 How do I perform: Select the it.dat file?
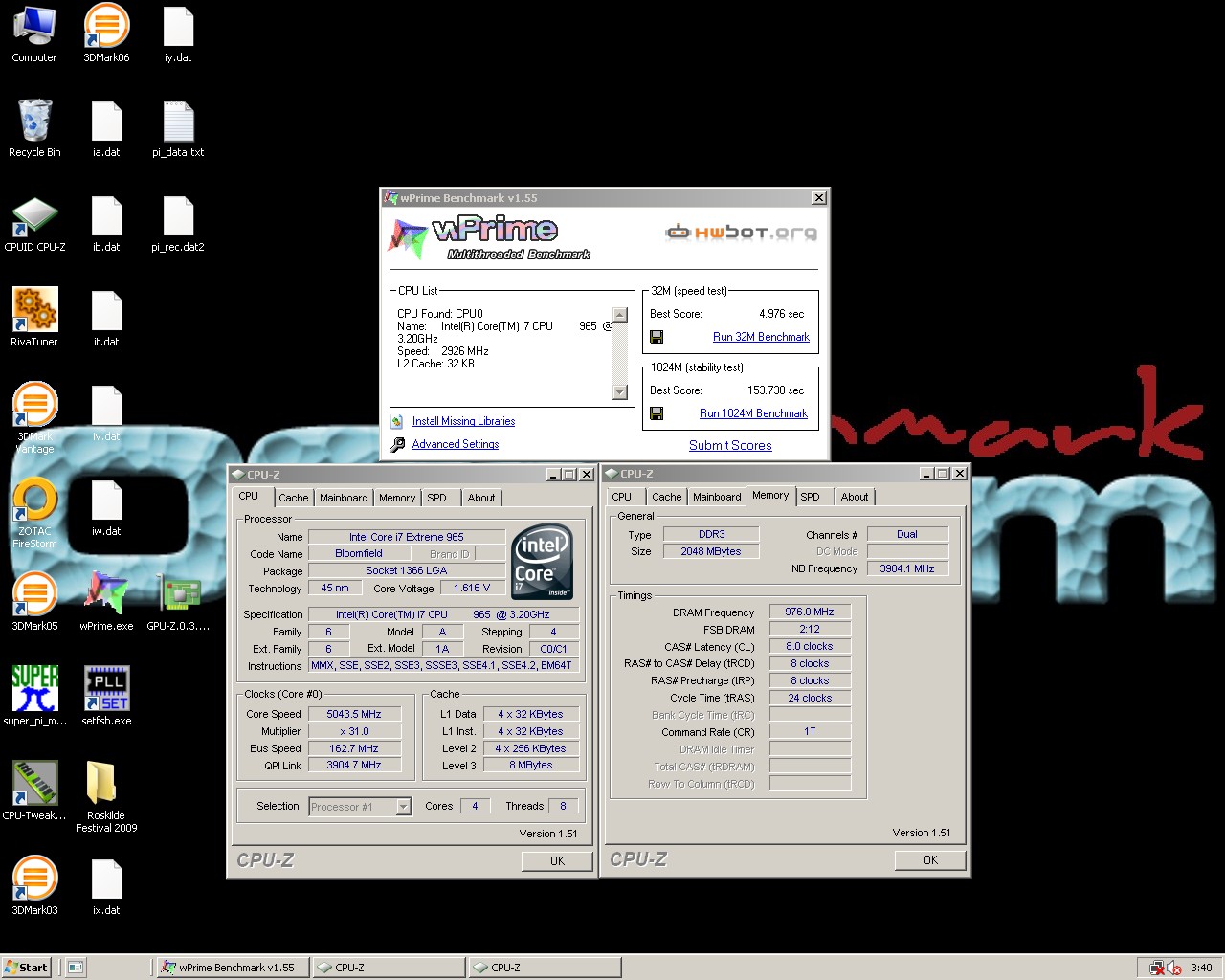106,317
